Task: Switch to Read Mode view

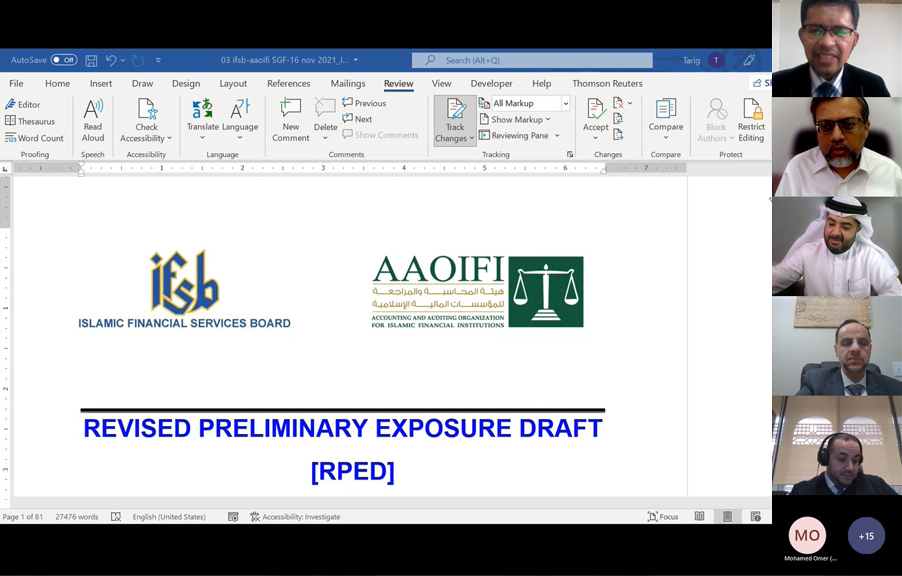Action: coord(700,517)
